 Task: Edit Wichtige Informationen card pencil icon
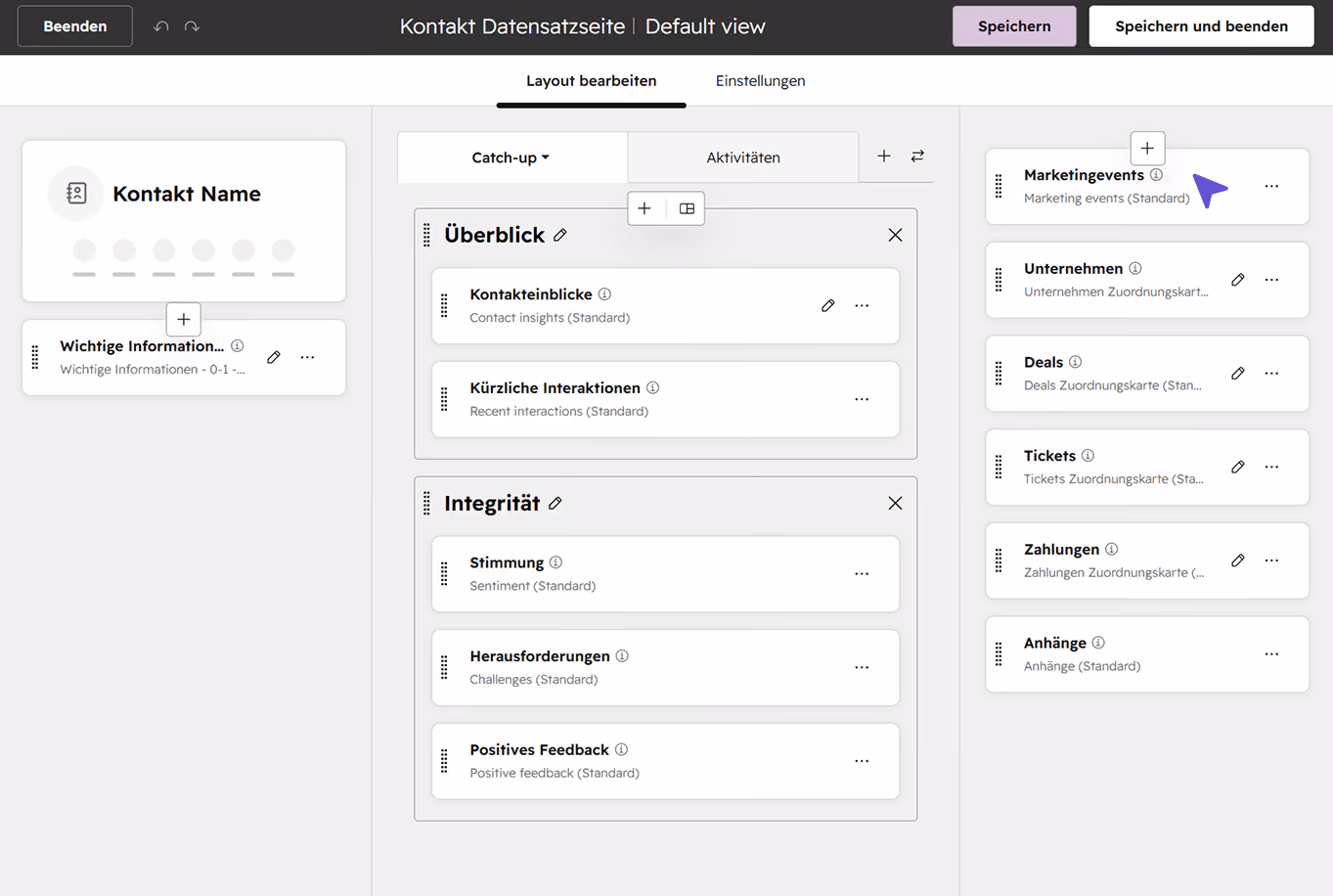tap(274, 357)
